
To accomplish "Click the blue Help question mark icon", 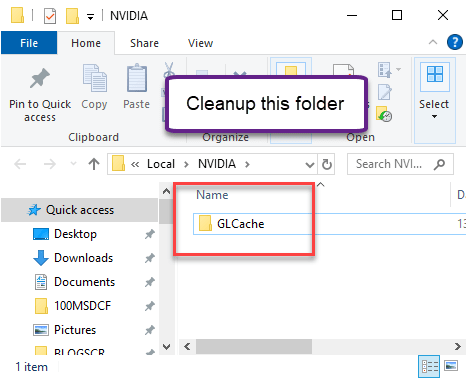I will pos(455,42).
